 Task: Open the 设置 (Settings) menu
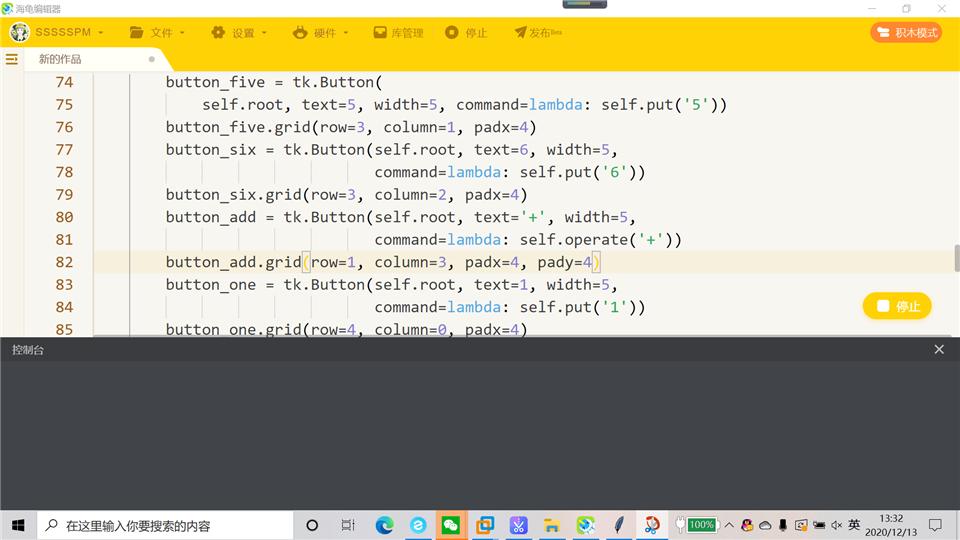239,32
